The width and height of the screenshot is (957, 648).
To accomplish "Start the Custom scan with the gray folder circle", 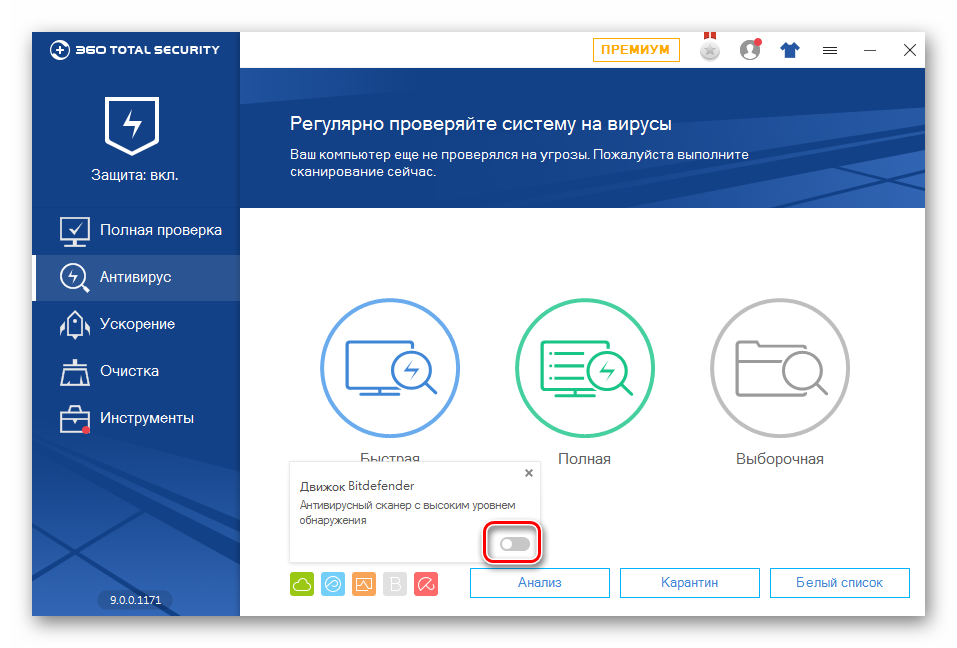I will 780,370.
